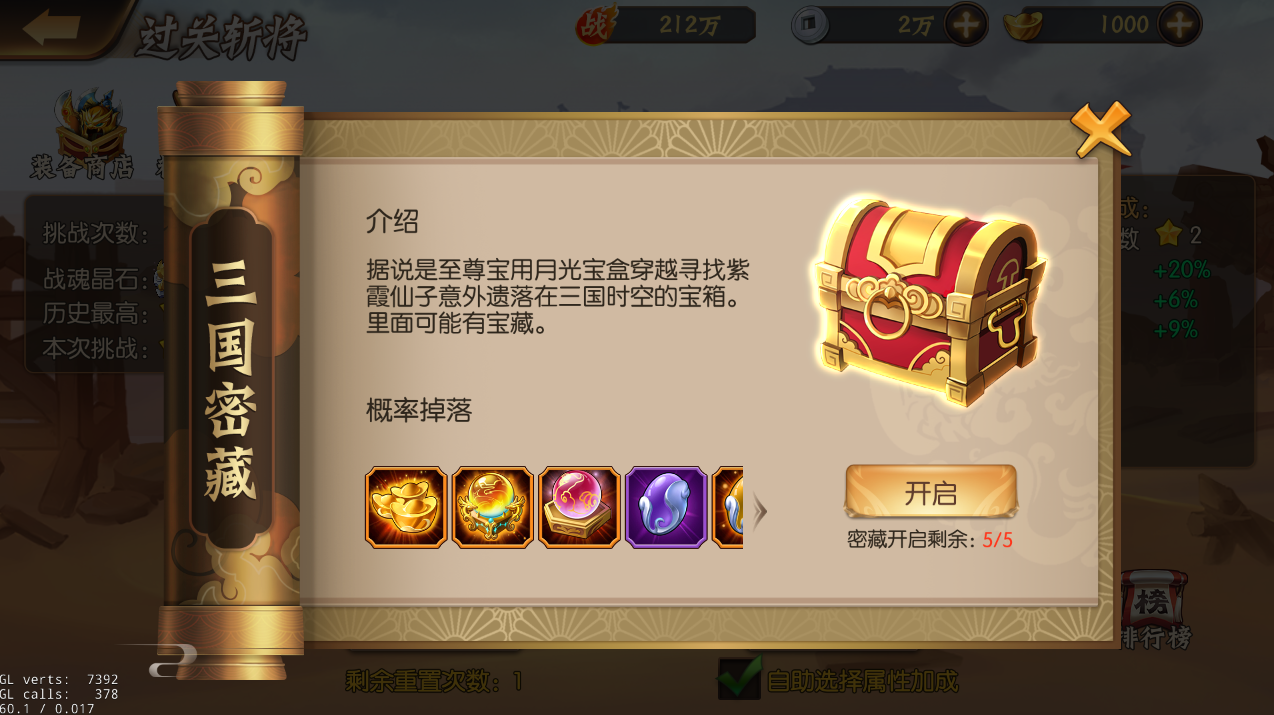This screenshot has width=1274, height=715.
Task: Close the 三国密藏 popup with X
Action: pyautogui.click(x=1101, y=129)
